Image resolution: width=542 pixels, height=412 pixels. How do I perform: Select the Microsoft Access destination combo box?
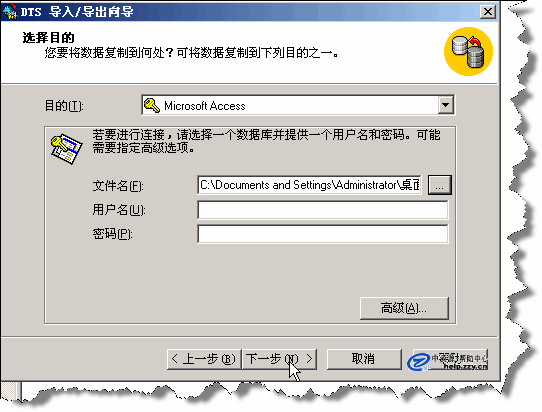(x=298, y=105)
